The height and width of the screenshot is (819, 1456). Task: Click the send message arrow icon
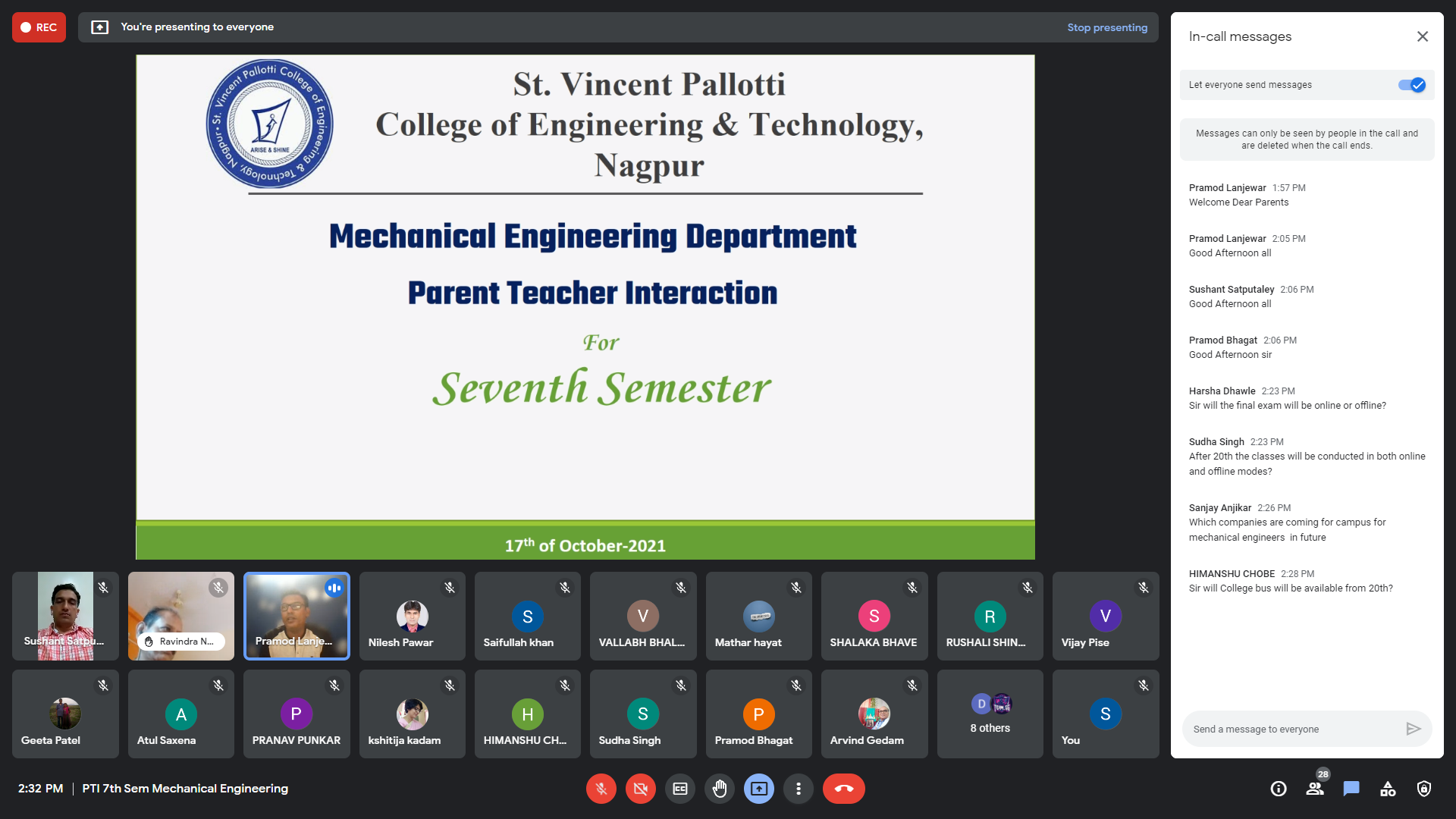tap(1414, 729)
